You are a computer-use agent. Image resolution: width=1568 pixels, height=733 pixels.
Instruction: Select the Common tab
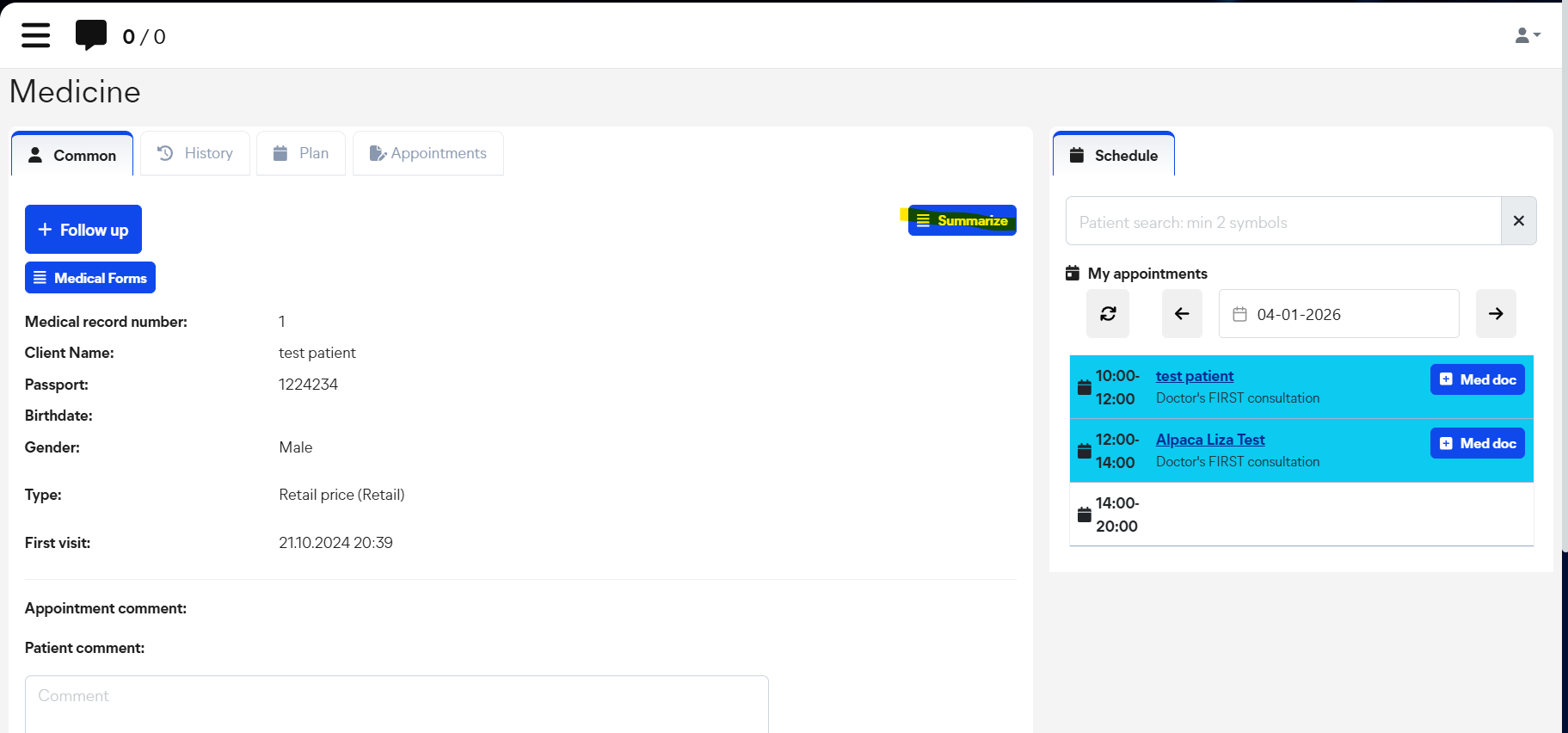click(72, 155)
